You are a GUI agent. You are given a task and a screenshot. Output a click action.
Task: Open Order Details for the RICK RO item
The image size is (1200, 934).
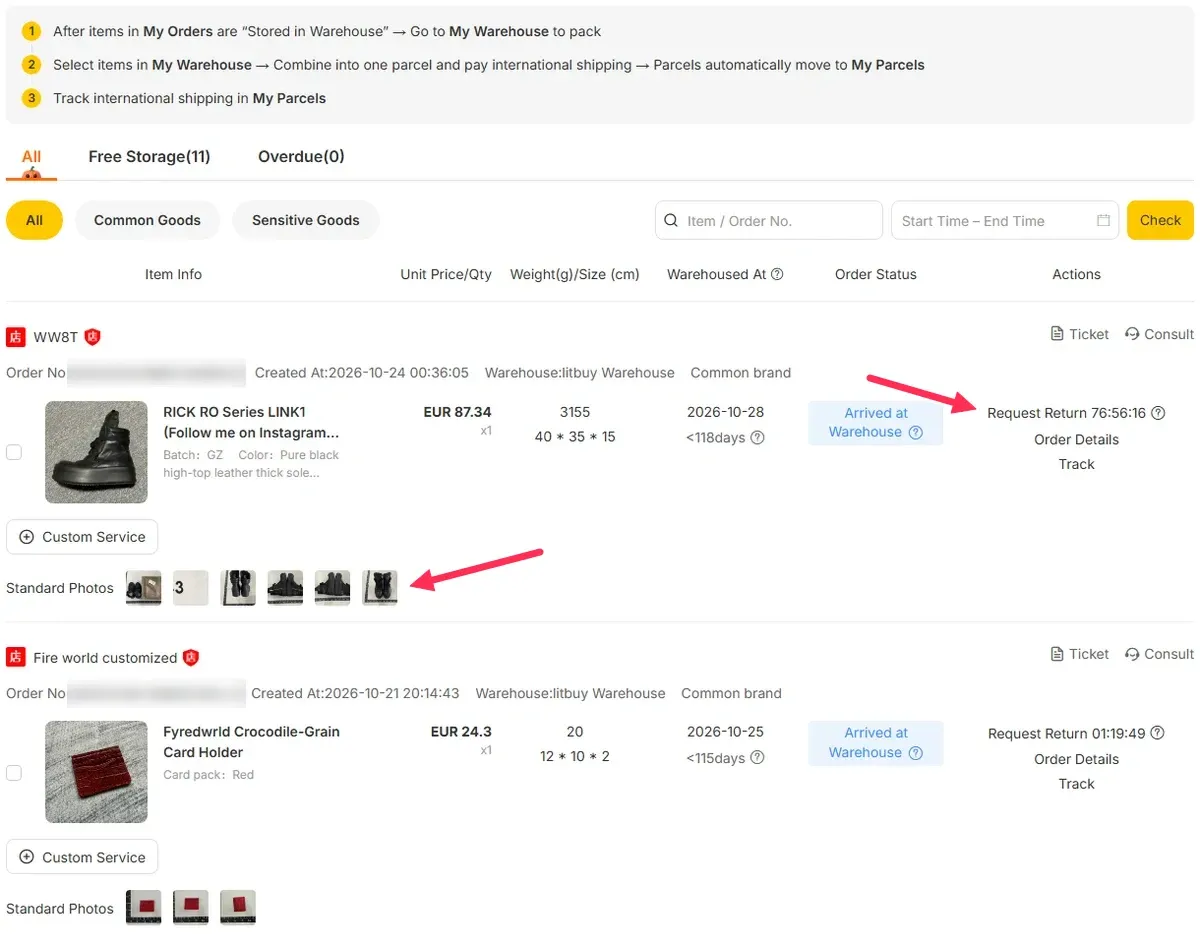pos(1076,440)
